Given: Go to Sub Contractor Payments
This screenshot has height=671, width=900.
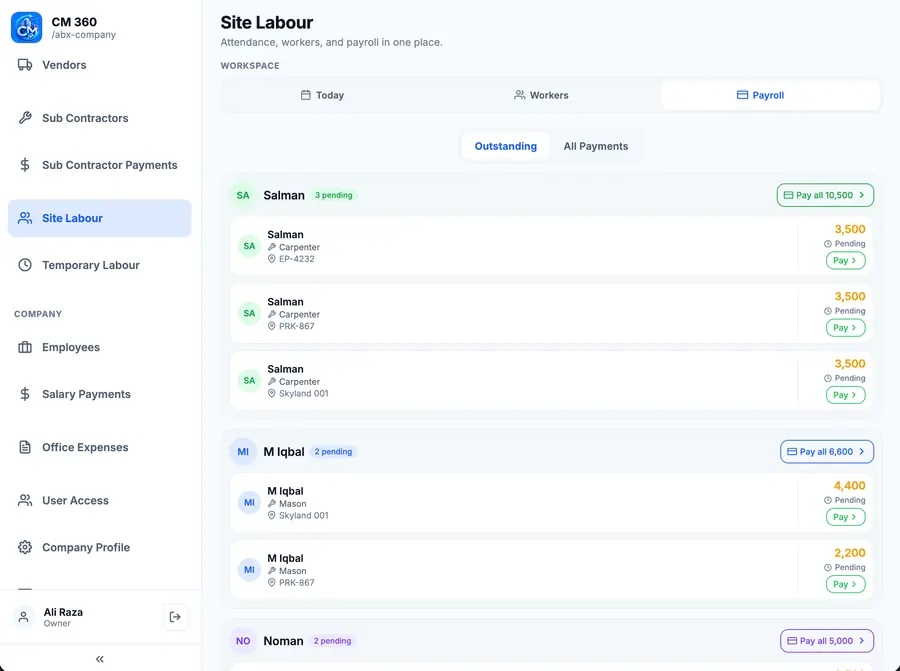Looking at the screenshot, I should point(99,165).
